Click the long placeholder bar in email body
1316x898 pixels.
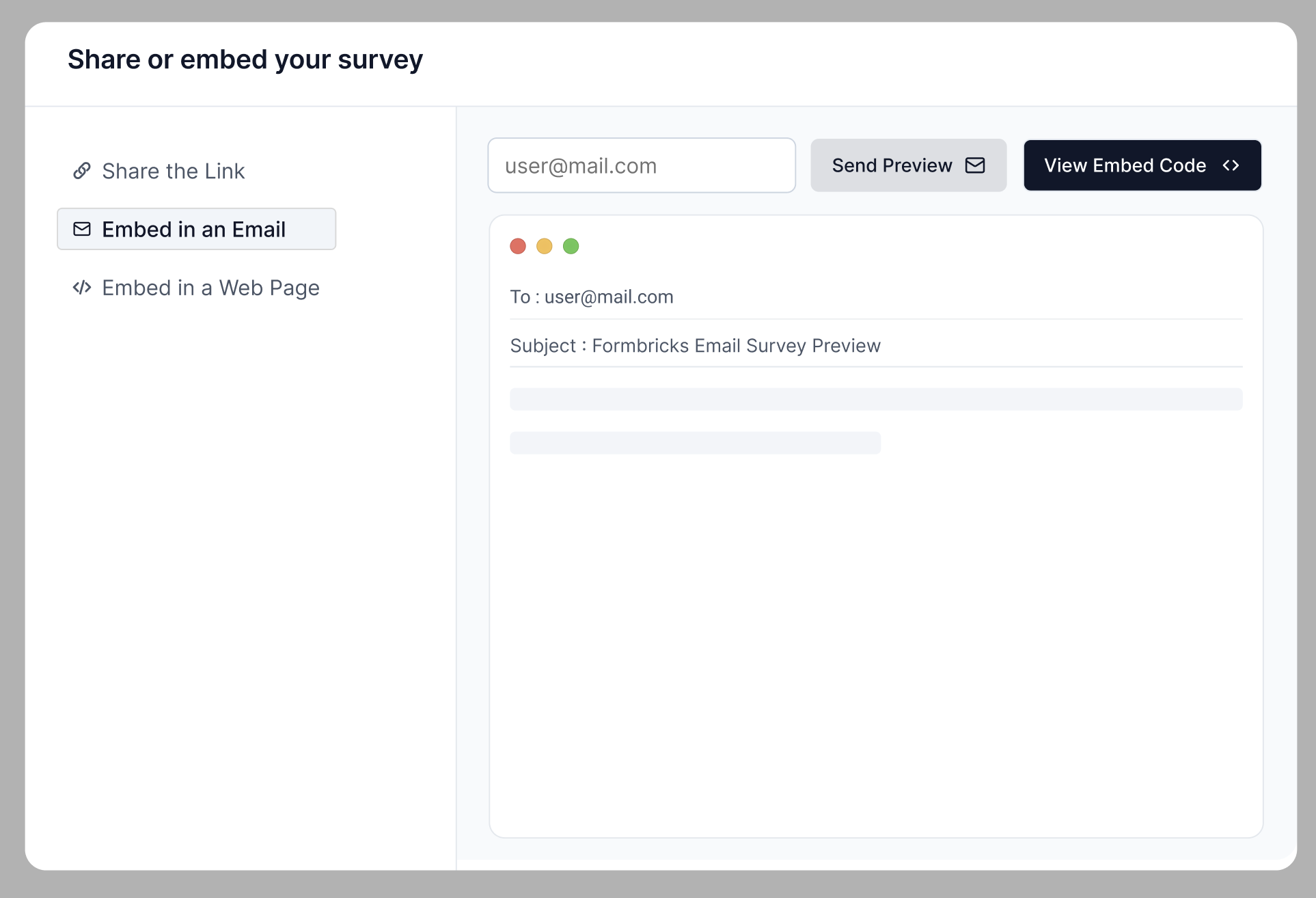point(876,399)
